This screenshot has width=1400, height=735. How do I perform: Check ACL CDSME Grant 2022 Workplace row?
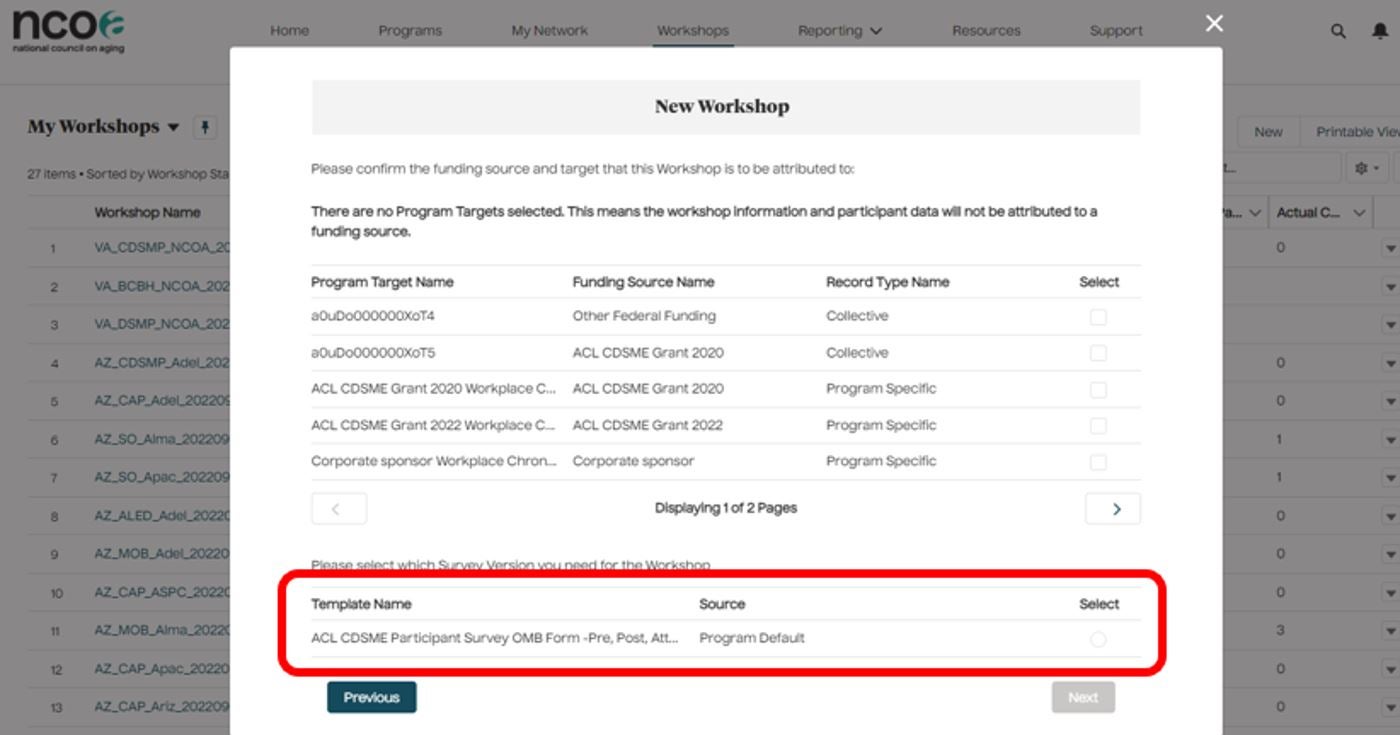(x=1098, y=426)
